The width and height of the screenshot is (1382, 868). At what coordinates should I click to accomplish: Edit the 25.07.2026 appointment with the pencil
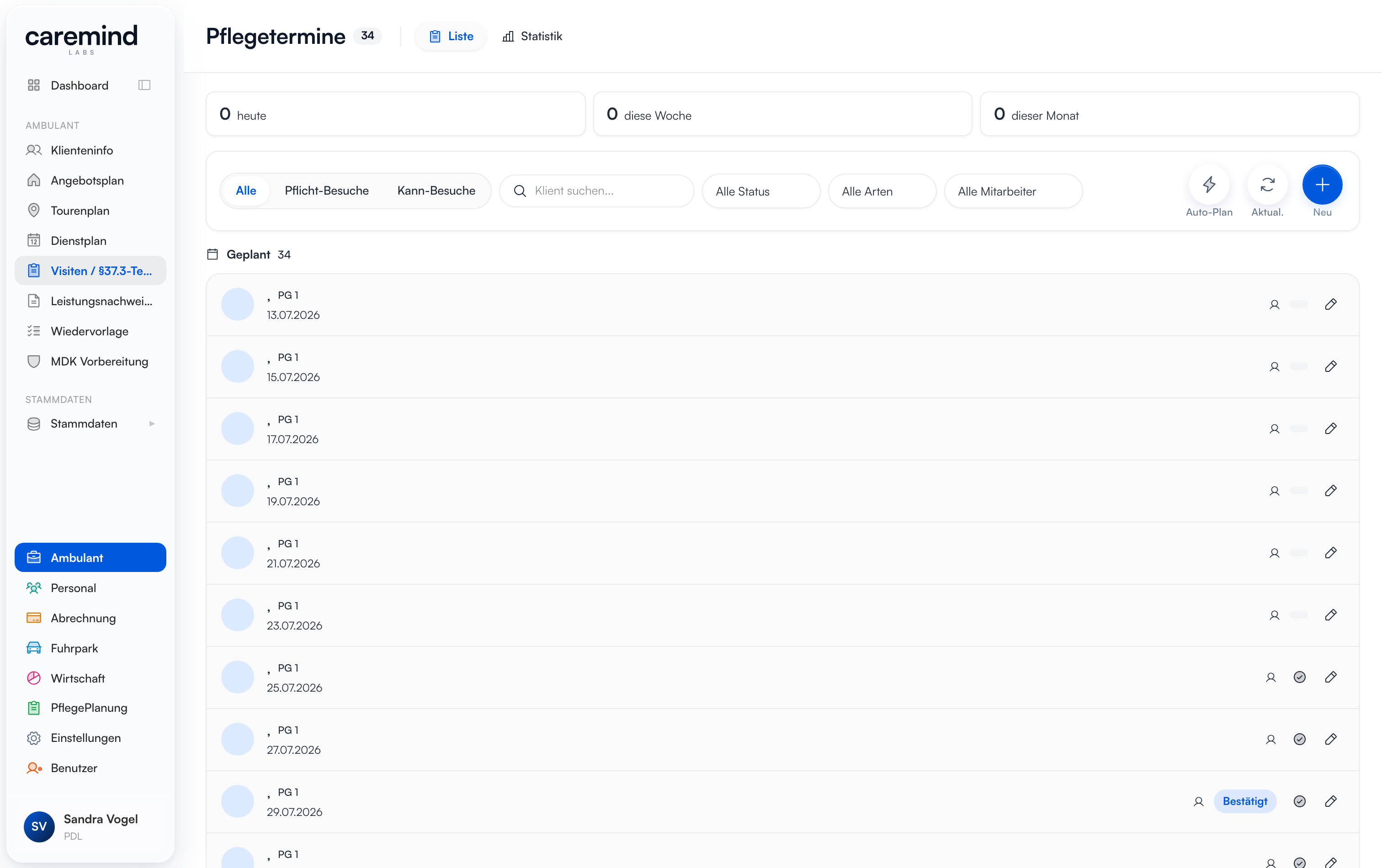pyautogui.click(x=1331, y=677)
